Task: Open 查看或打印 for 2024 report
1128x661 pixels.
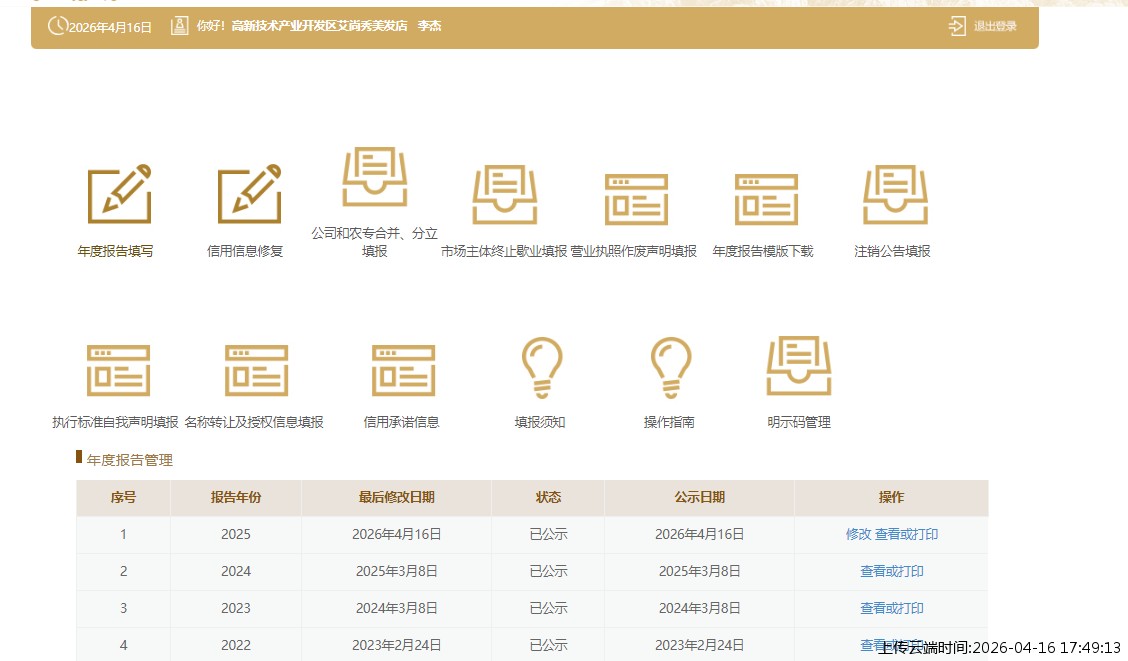Action: [891, 571]
